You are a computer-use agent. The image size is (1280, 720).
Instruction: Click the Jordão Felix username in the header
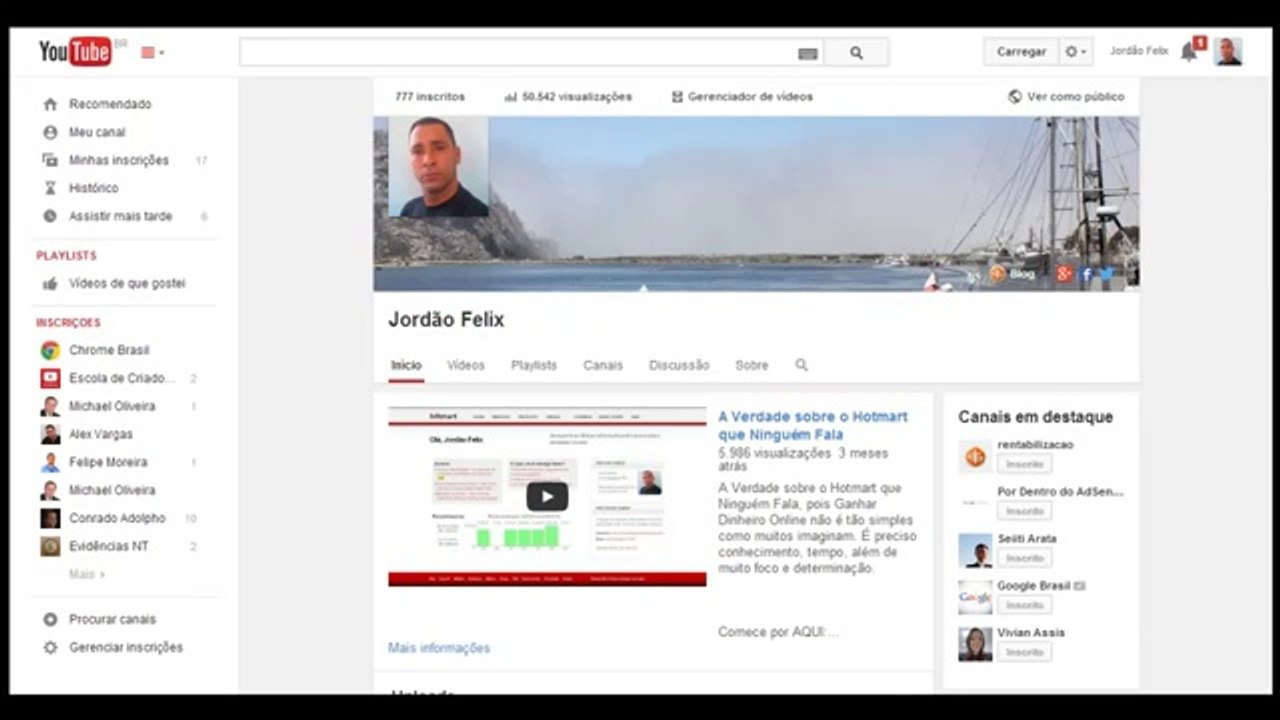(x=1139, y=51)
